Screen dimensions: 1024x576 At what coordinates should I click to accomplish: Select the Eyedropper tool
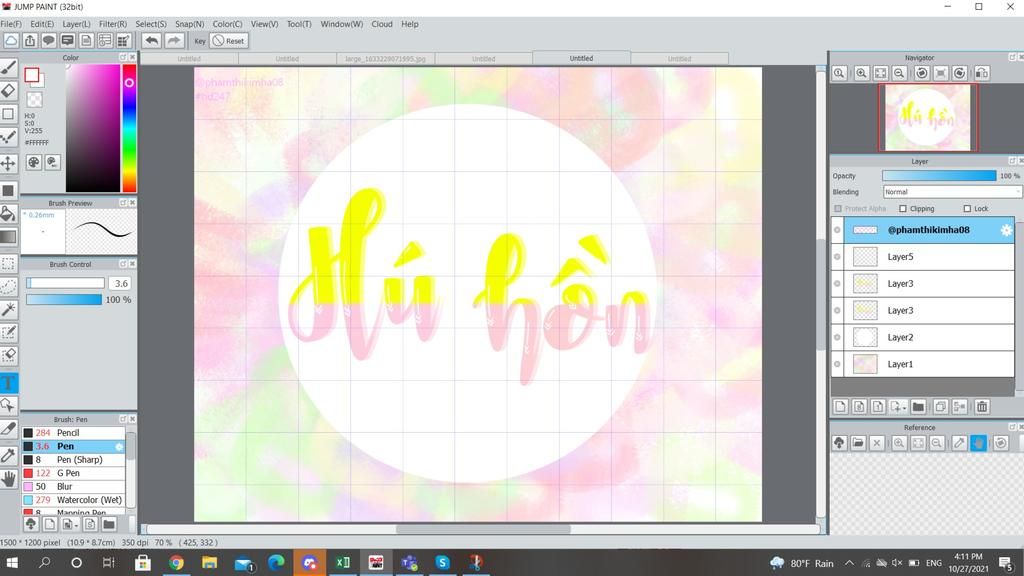click(8, 455)
